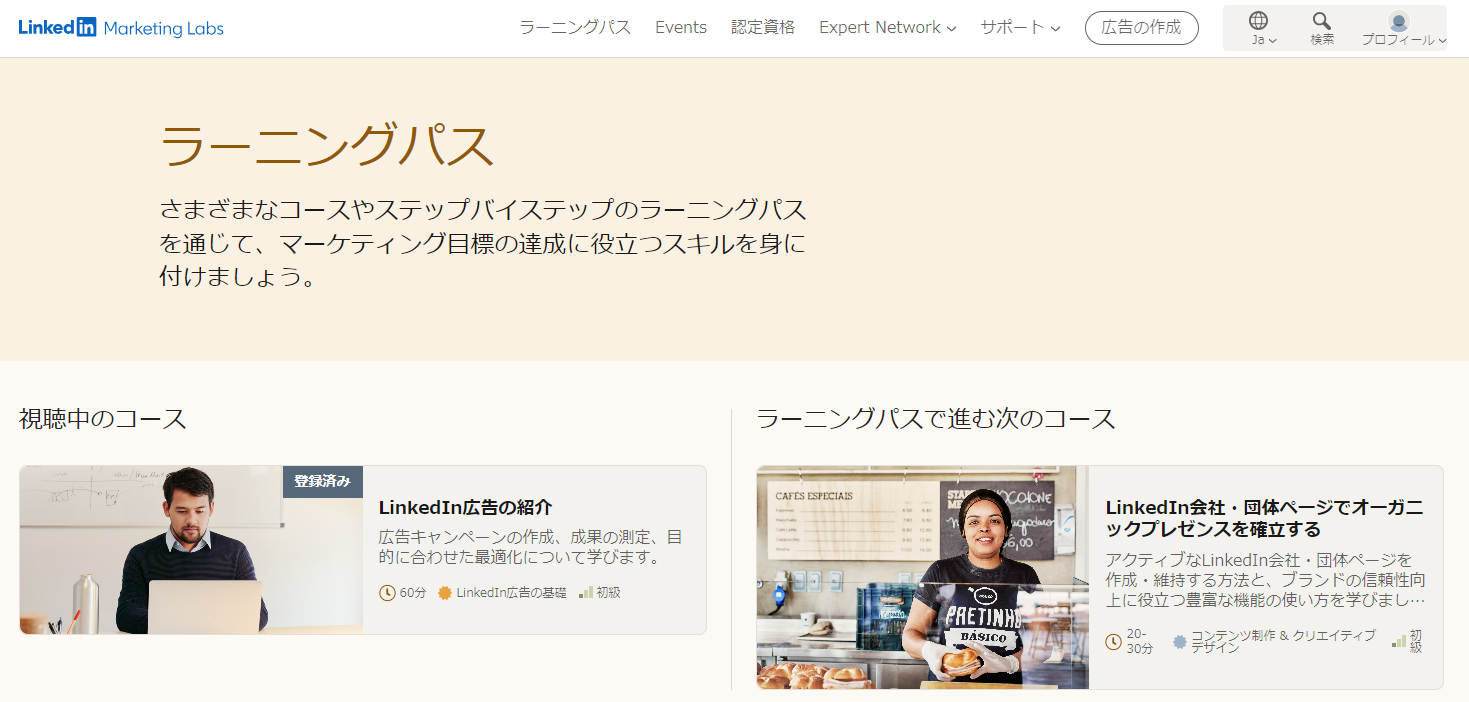The height and width of the screenshot is (702, 1469).
Task: Click the LinkedIn広告の基礎 category badge icon
Action: (445, 593)
